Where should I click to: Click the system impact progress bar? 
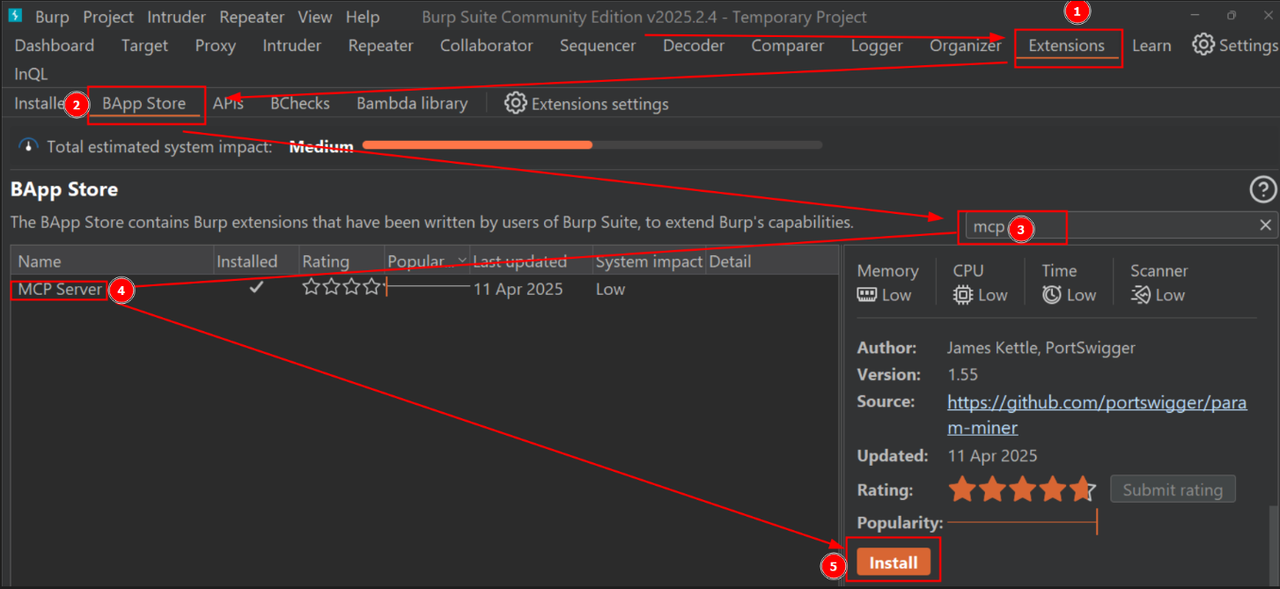(x=592, y=145)
